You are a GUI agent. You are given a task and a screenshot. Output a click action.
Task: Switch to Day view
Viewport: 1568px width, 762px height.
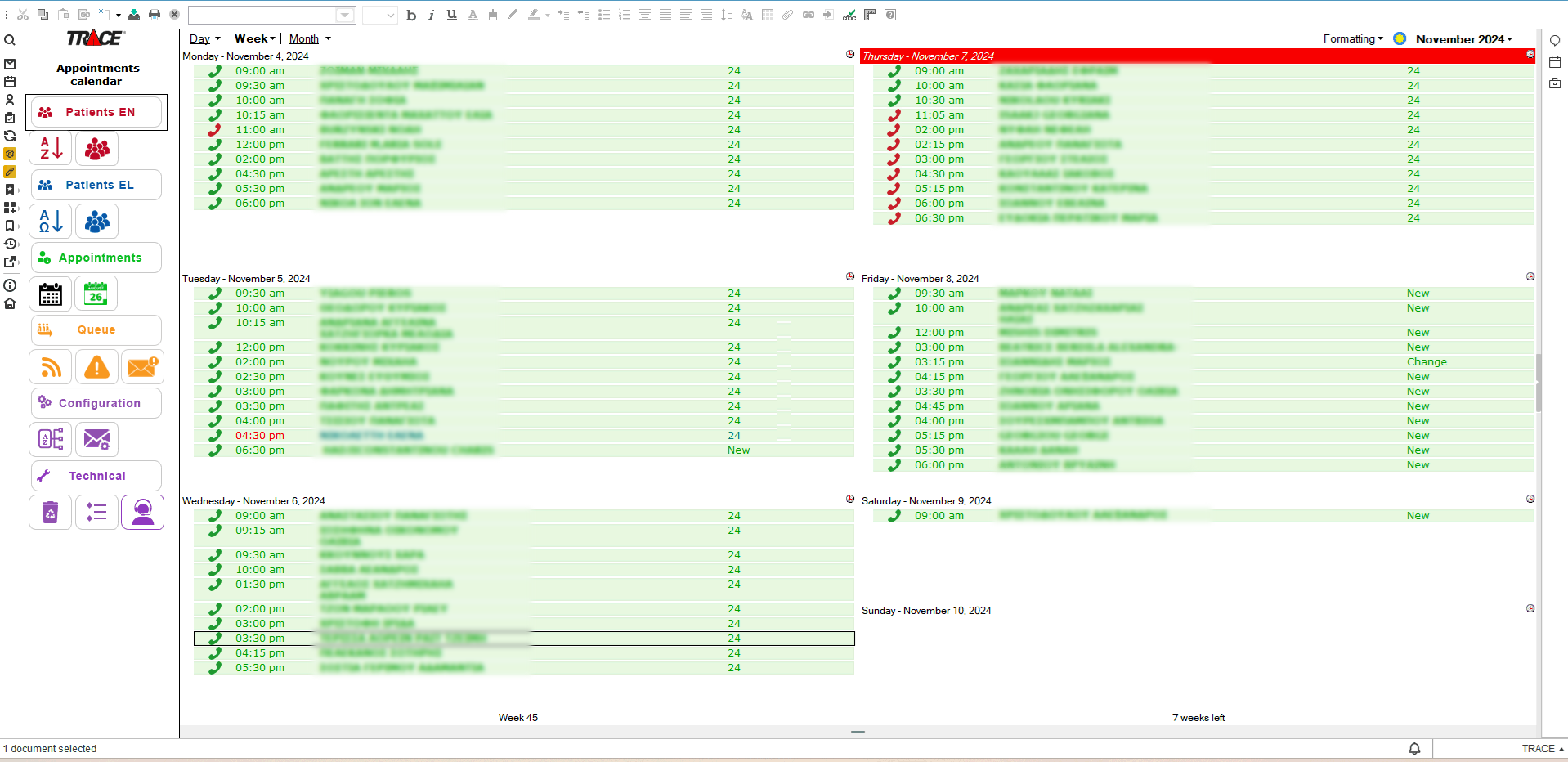[199, 38]
